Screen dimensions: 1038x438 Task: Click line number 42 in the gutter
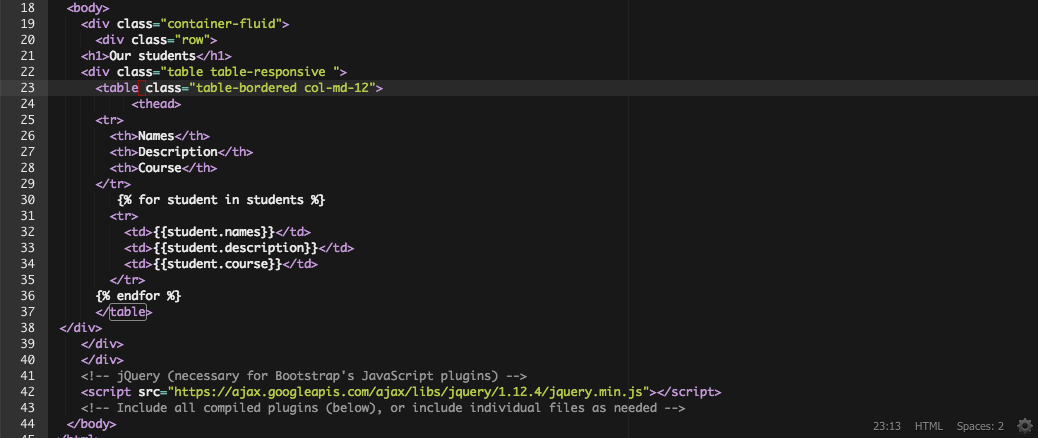tap(28, 392)
